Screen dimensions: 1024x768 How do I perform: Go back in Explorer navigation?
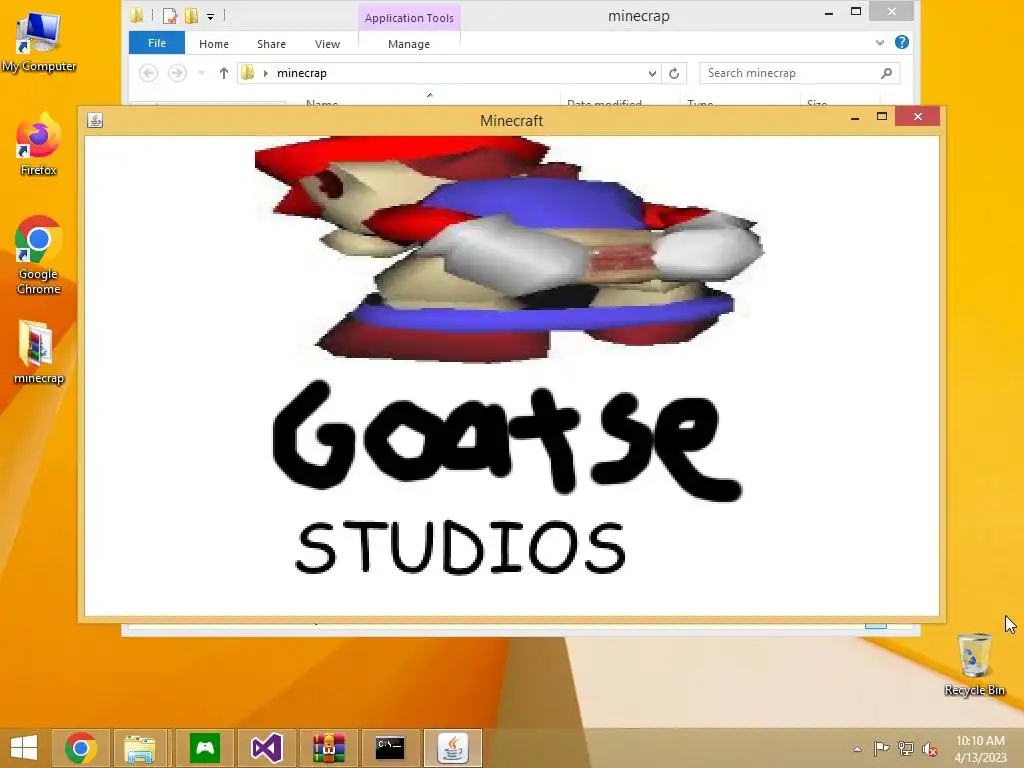[x=149, y=73]
